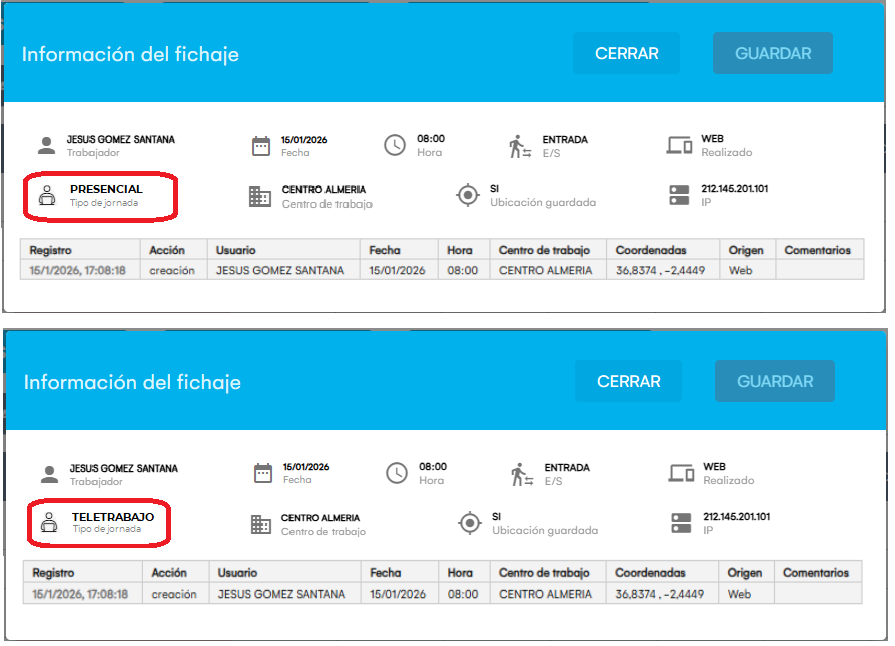This screenshot has width=895, height=646.
Task: Click the Registro column header in the upper table
Action: pos(51,250)
